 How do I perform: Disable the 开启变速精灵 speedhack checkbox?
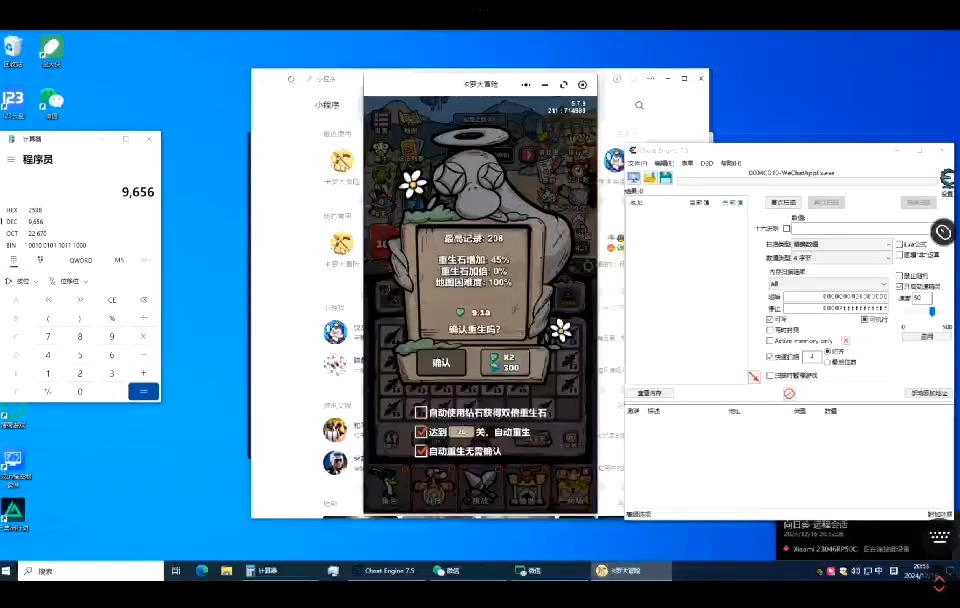coord(899,286)
